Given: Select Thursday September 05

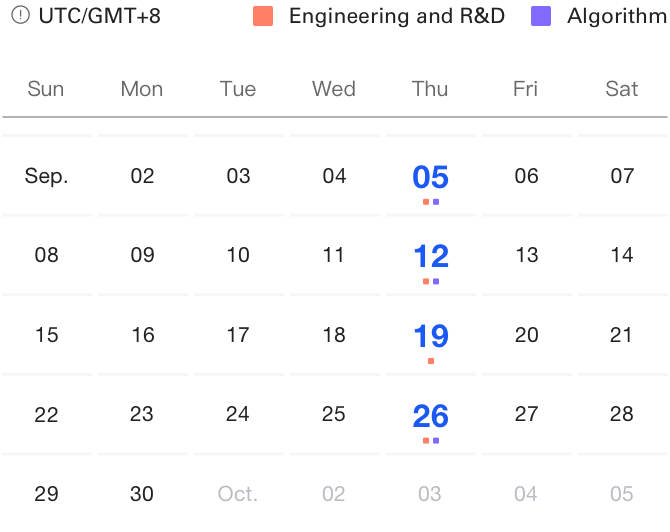Looking at the screenshot, I should coord(430,177).
